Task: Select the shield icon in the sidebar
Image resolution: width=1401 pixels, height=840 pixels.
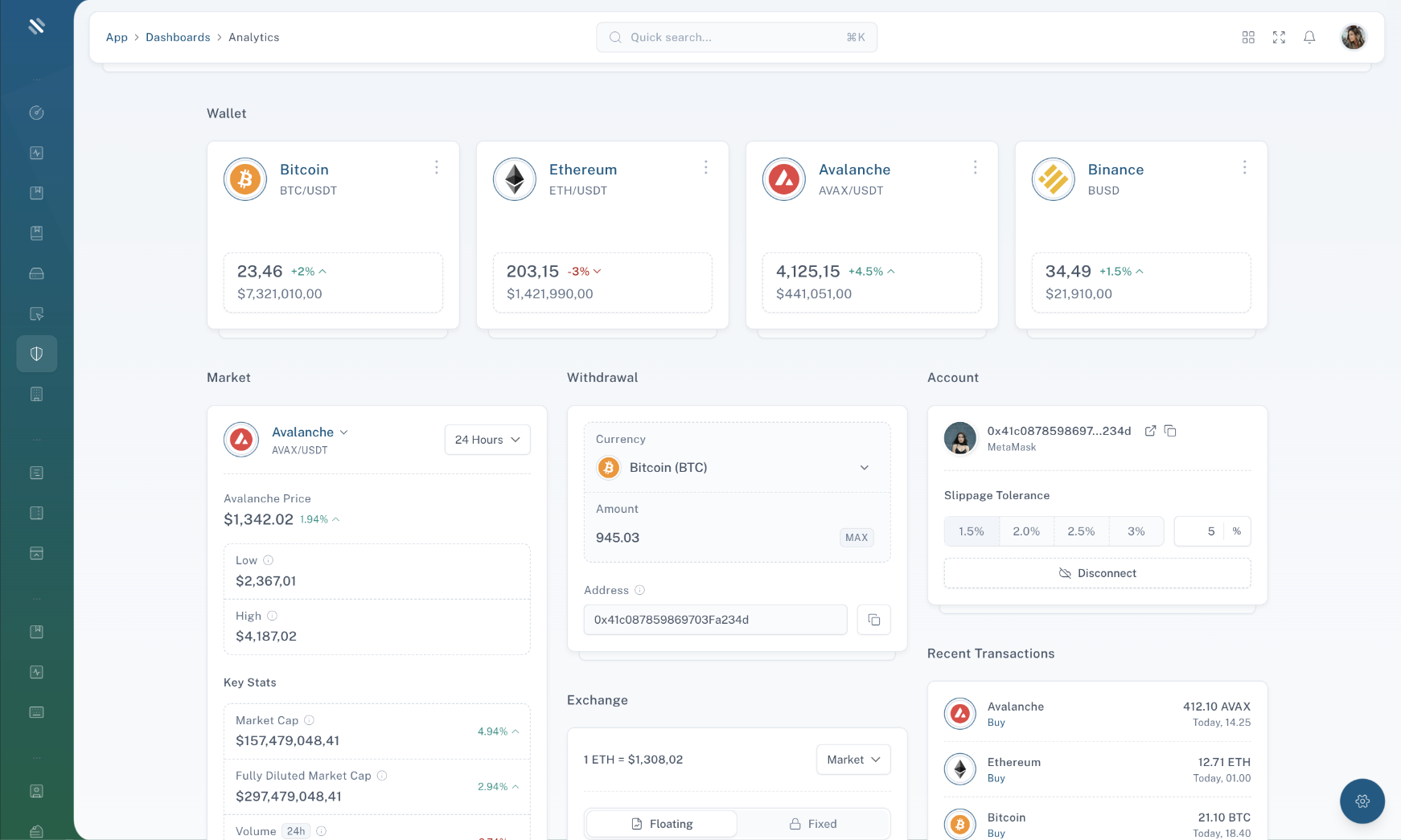Action: (x=36, y=353)
